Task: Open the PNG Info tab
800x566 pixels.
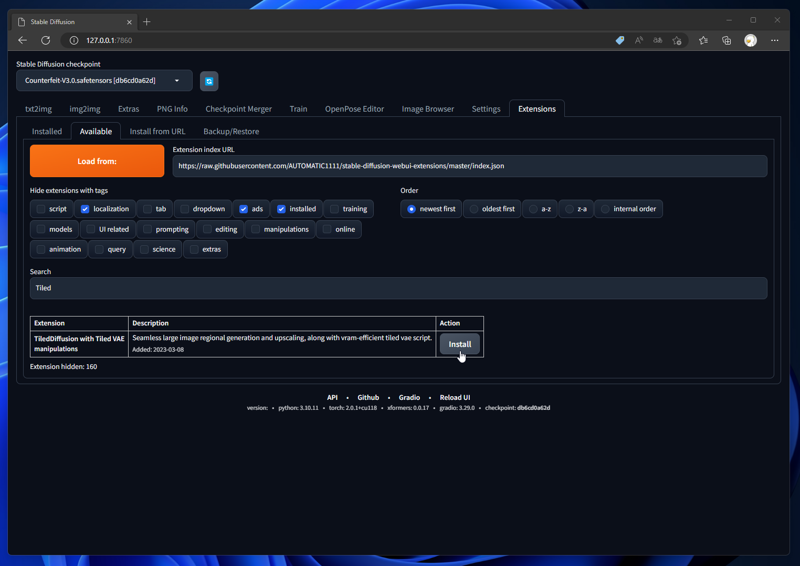Action: [x=172, y=109]
